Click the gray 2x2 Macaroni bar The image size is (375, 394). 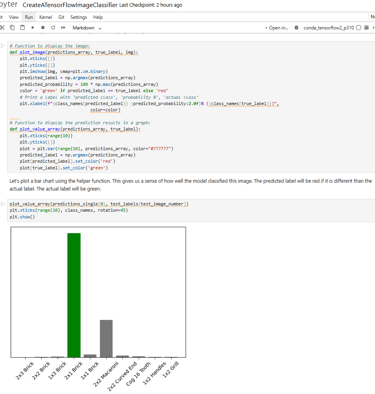pyautogui.click(x=106, y=339)
